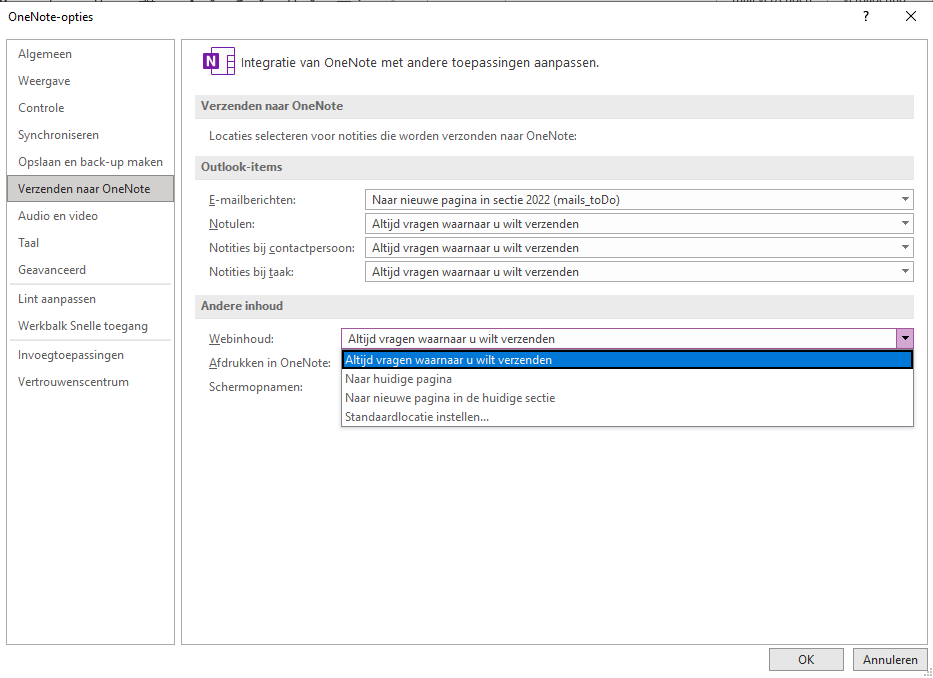Click the 'Verzenden naar OneNote' section heading

[272, 106]
